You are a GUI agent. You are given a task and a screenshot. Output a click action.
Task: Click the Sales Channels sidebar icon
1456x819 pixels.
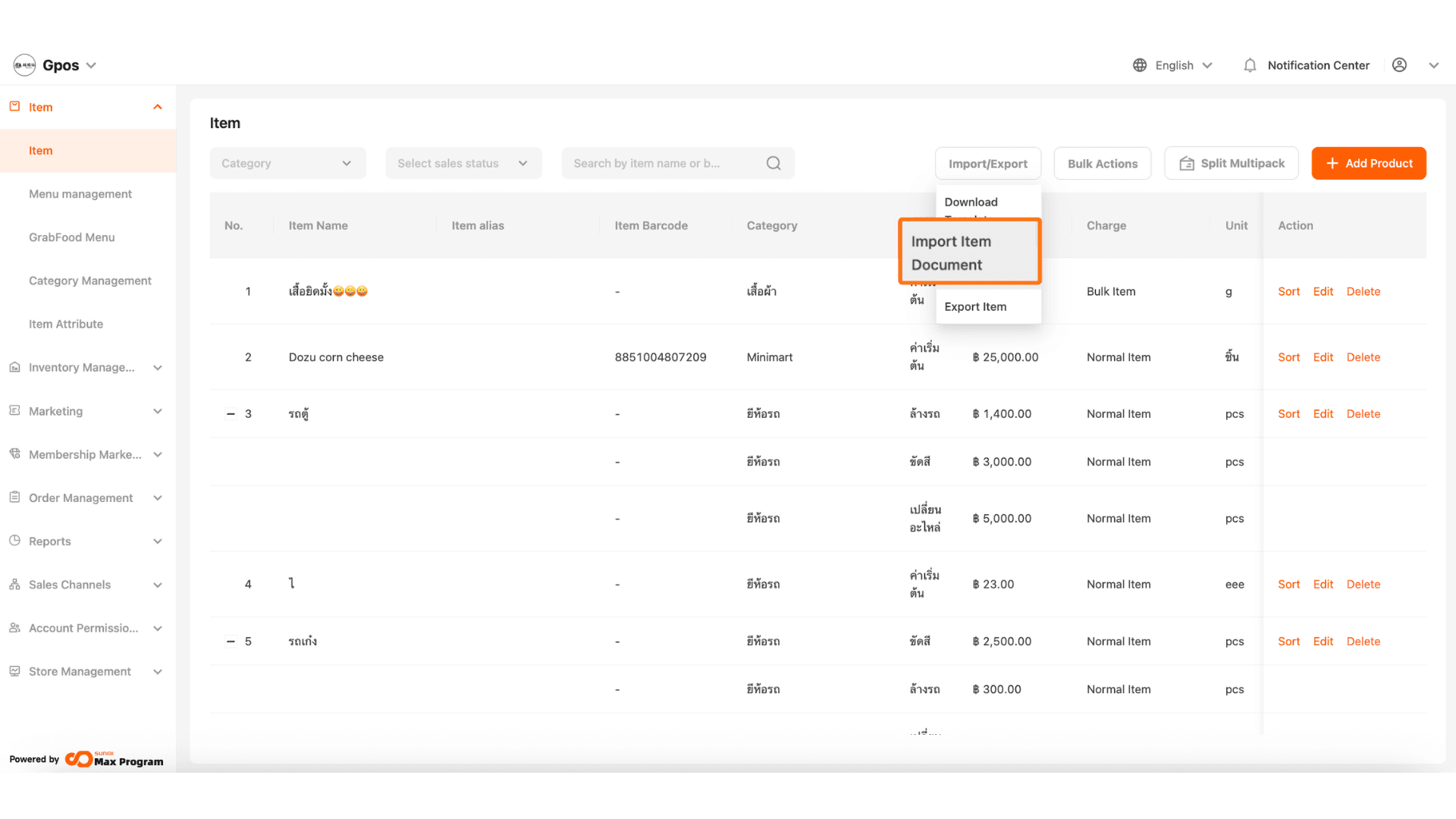coord(14,585)
